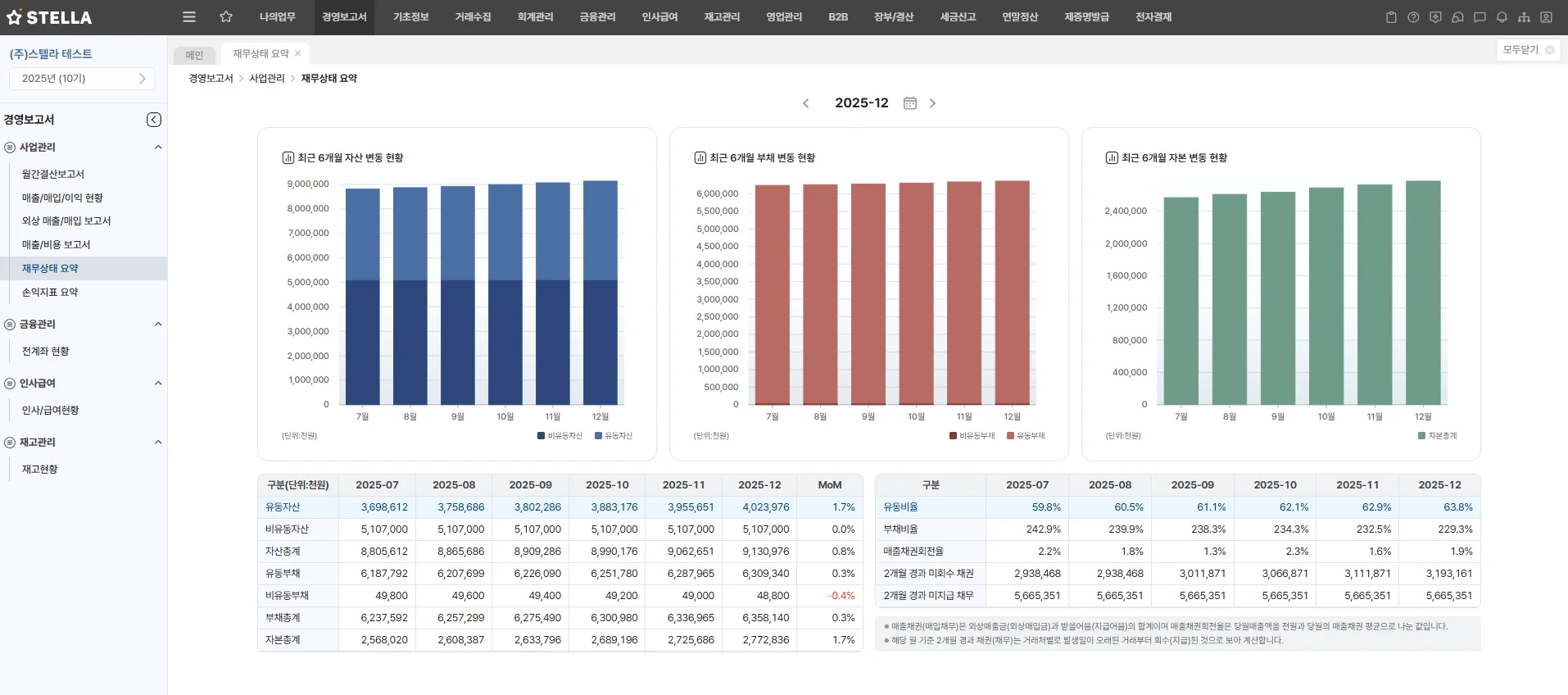The height and width of the screenshot is (695, 1568).
Task: Open the user profile icon
Action: click(x=1546, y=17)
